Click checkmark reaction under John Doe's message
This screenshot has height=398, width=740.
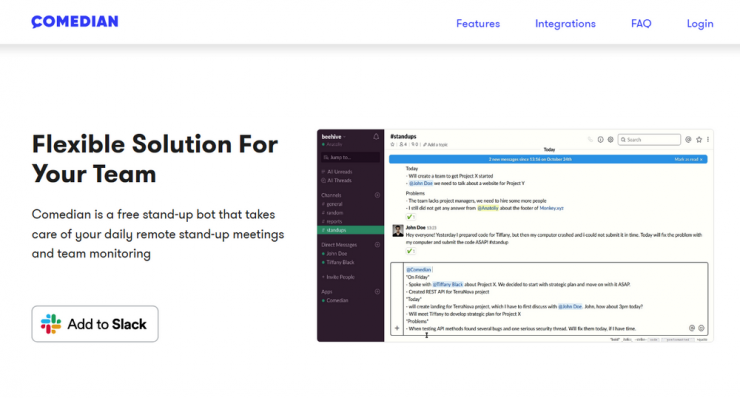tap(410, 251)
